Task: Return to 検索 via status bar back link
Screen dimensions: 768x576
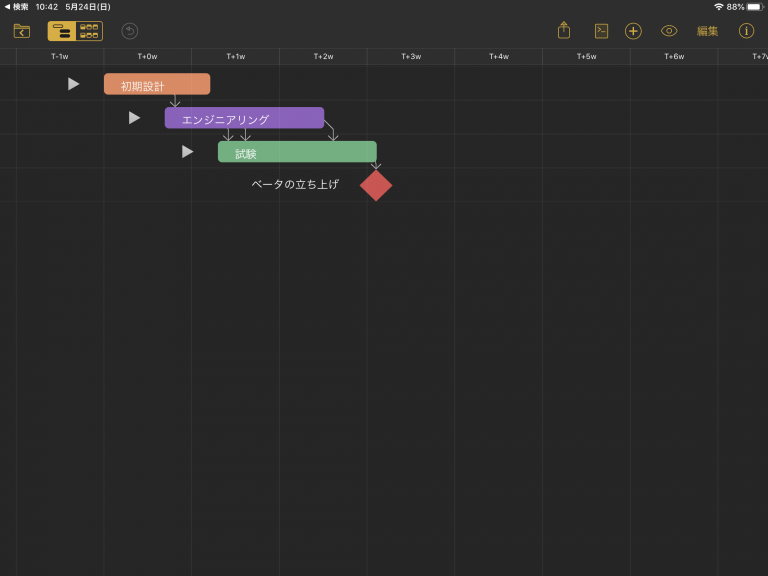Action: point(16,7)
